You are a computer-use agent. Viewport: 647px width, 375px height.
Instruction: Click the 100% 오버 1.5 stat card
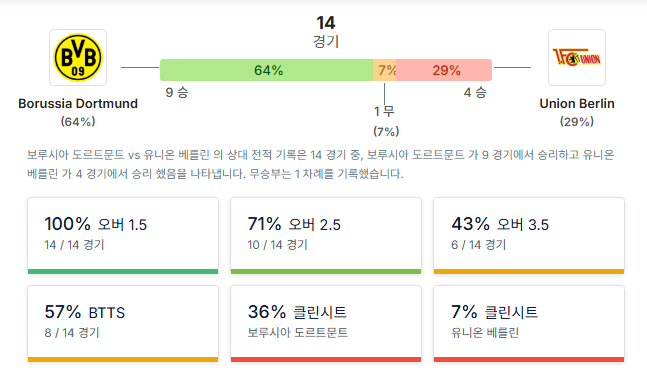click(123, 235)
